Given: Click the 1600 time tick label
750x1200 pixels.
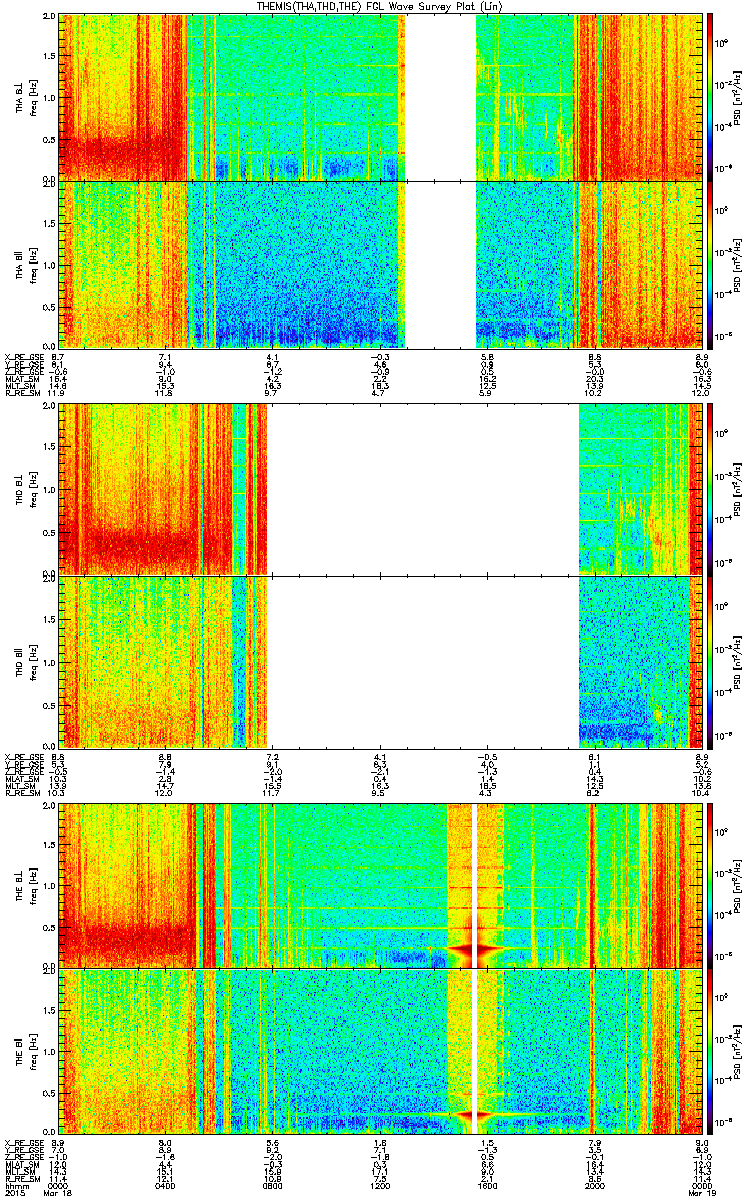Looking at the screenshot, I should tap(487, 1184).
